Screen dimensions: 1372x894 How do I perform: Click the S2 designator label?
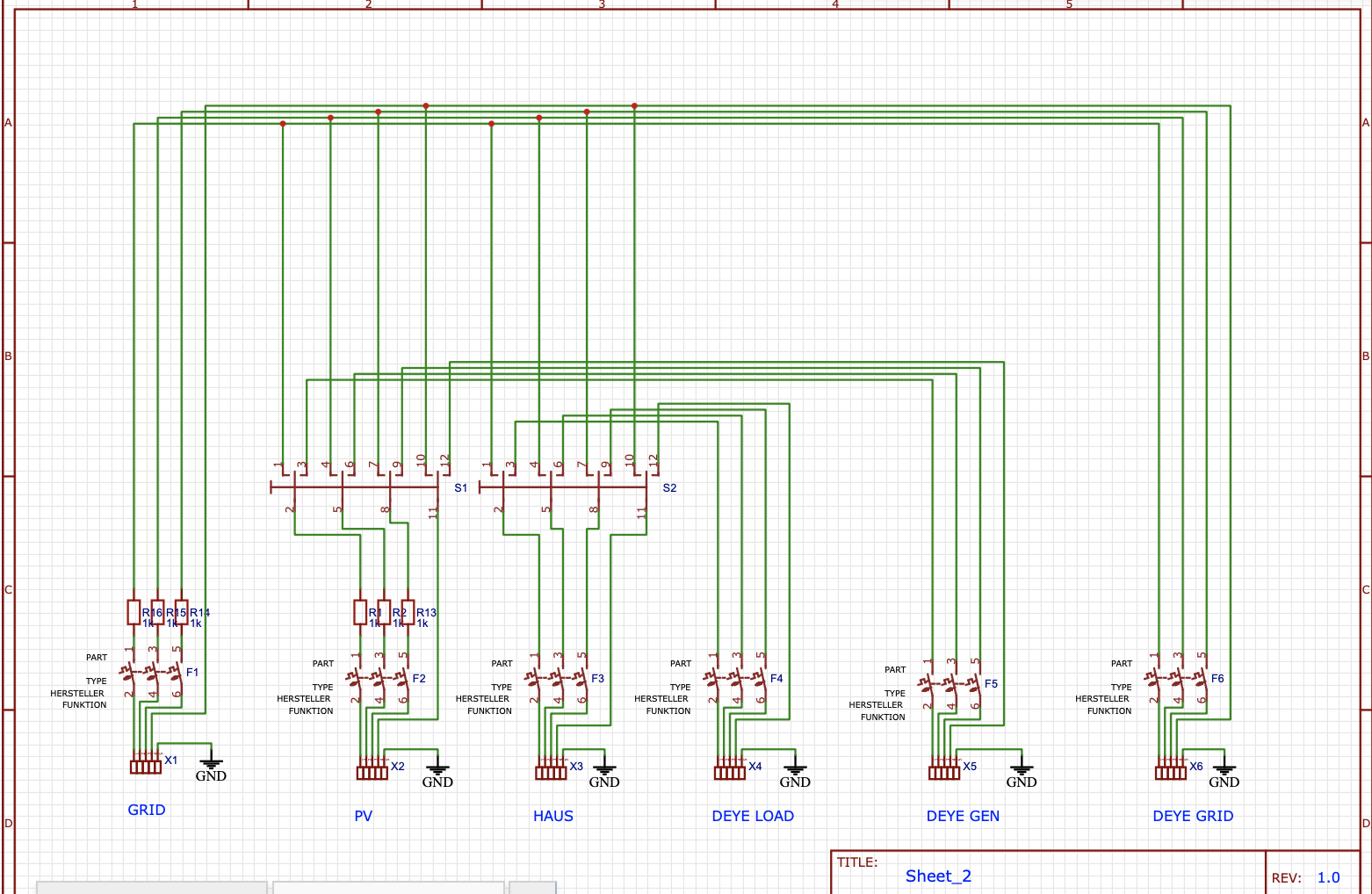coord(669,488)
